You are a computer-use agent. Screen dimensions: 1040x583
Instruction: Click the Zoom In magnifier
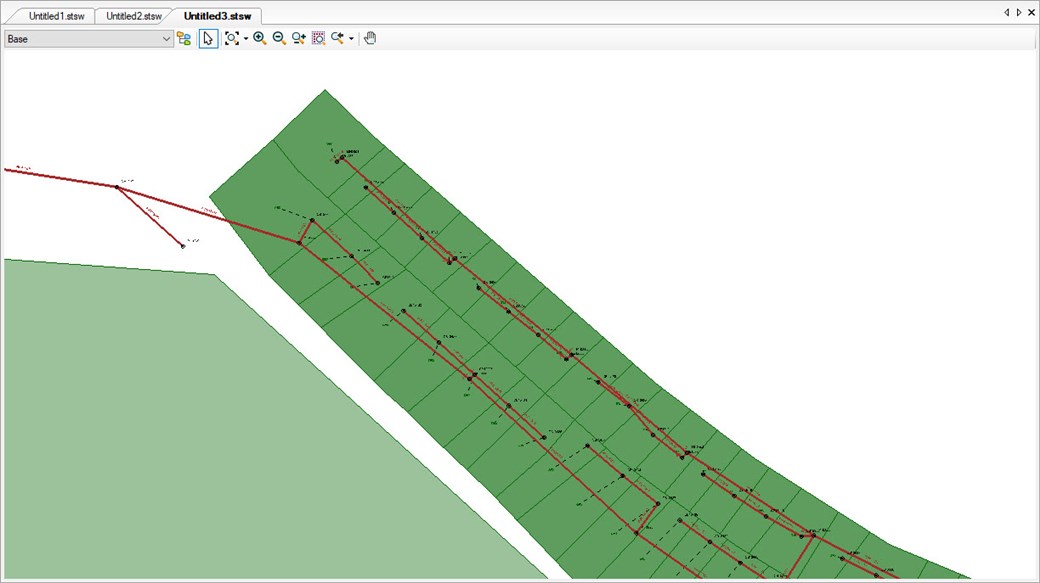point(260,38)
